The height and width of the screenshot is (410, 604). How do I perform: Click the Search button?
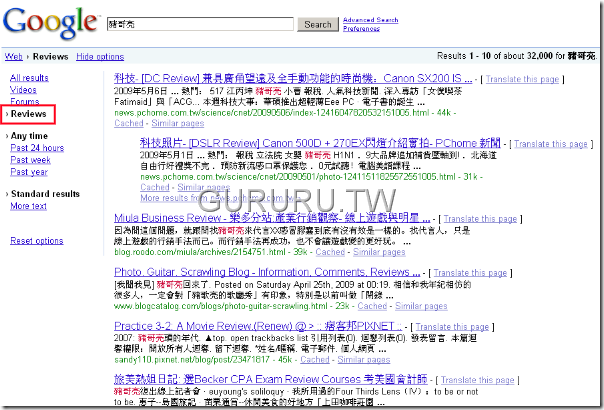[318, 24]
